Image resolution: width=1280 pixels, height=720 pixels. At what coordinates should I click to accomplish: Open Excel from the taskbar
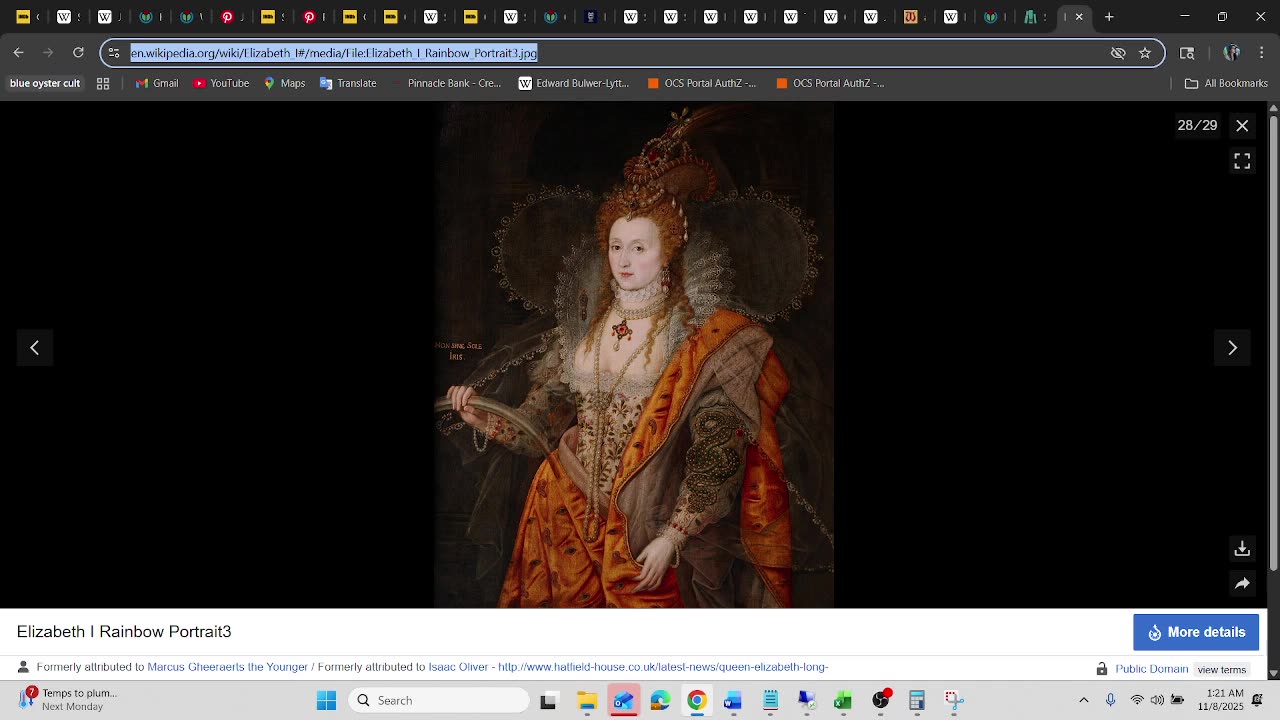coord(843,701)
